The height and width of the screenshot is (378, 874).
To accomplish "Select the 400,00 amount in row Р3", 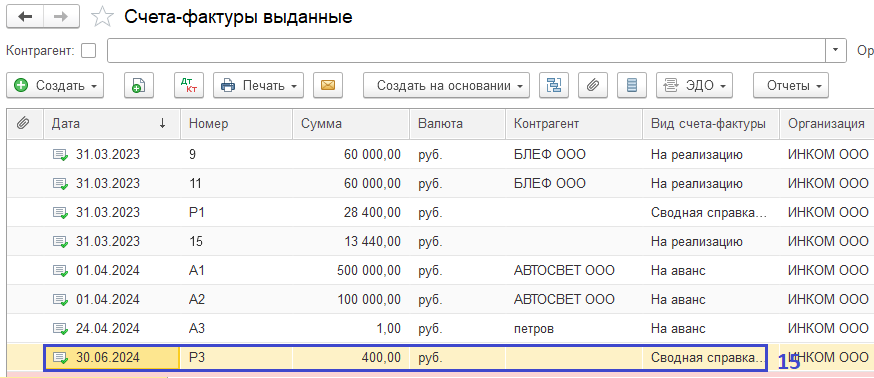I will pos(351,358).
